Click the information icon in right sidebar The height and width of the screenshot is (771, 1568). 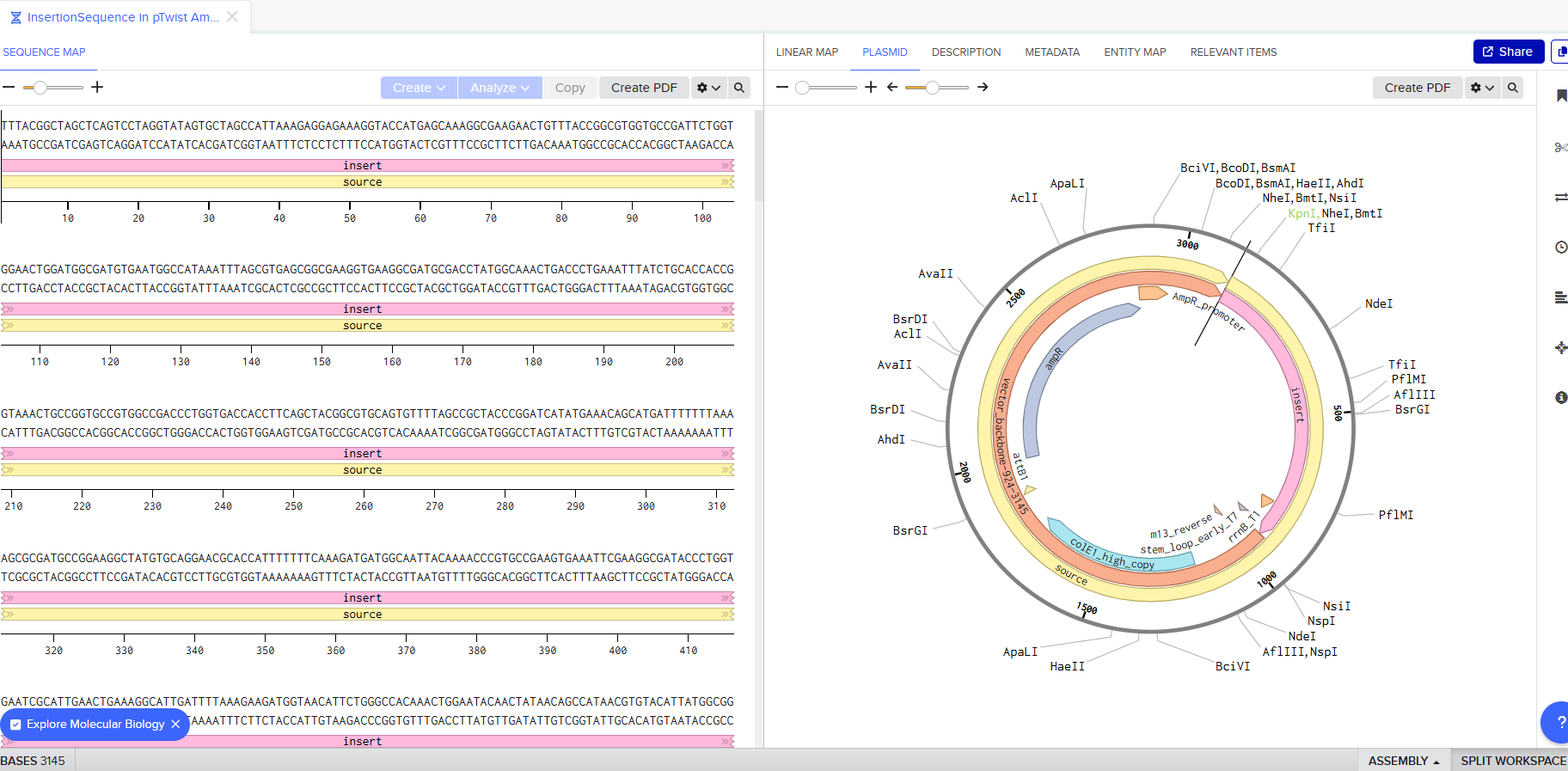coord(1560,397)
